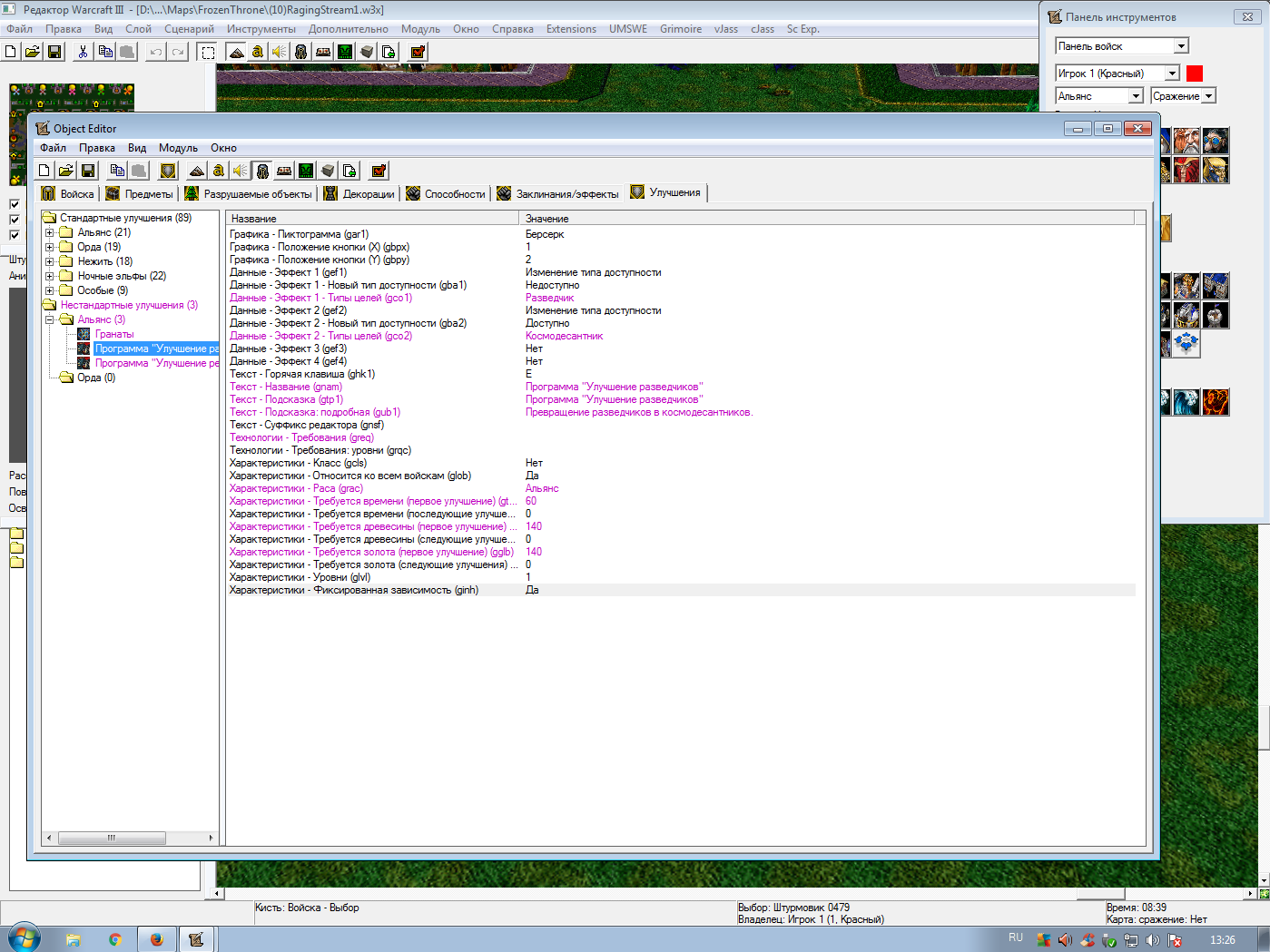Open Sound Editor speaker icon in Object Editor toolbar
The height and width of the screenshot is (952, 1270).
click(x=241, y=171)
